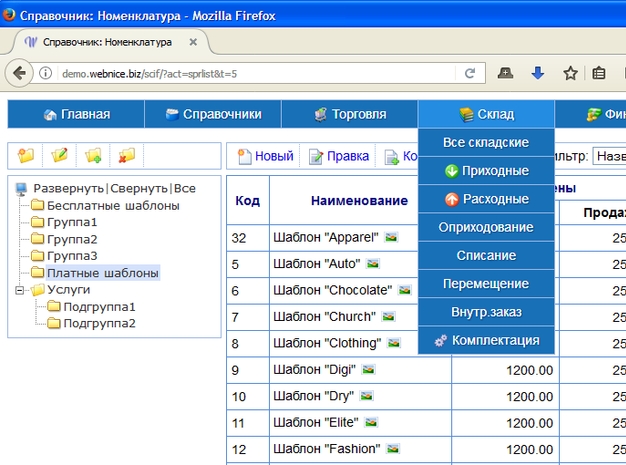Image resolution: width=626 pixels, height=465 pixels.
Task: Click image icon next to Шаблон "Church"
Action: click(x=388, y=316)
